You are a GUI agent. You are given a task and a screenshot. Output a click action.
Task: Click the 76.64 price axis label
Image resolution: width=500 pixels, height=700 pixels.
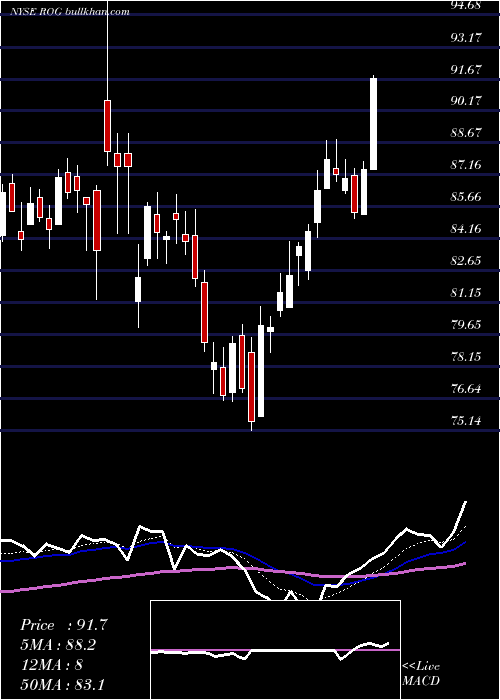click(467, 388)
